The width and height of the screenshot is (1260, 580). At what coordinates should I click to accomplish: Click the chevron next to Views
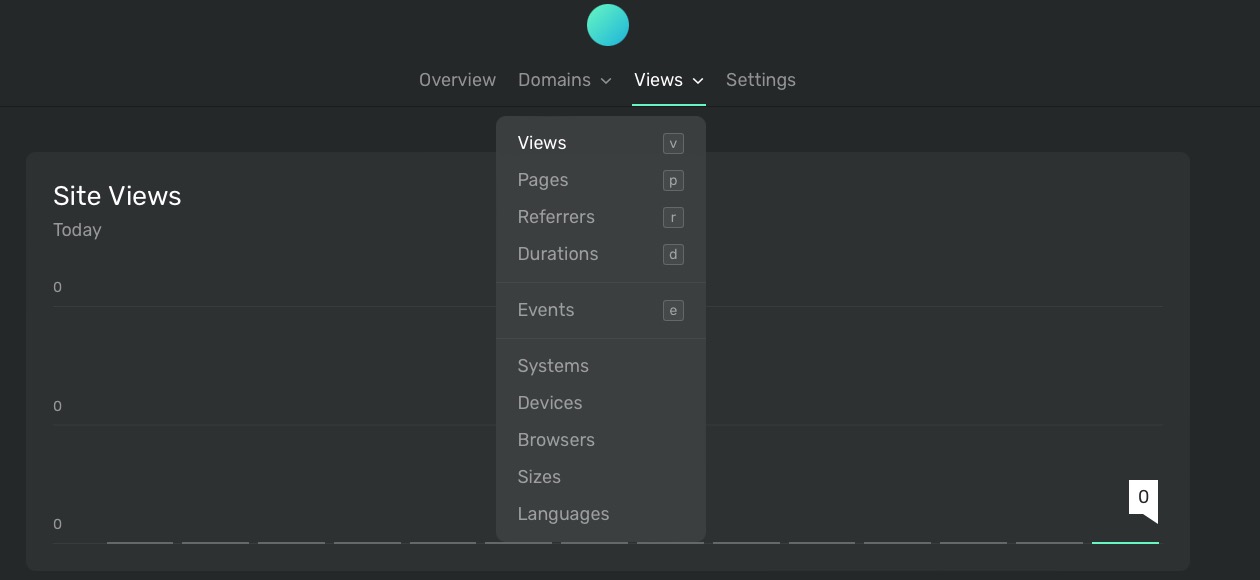(x=697, y=81)
